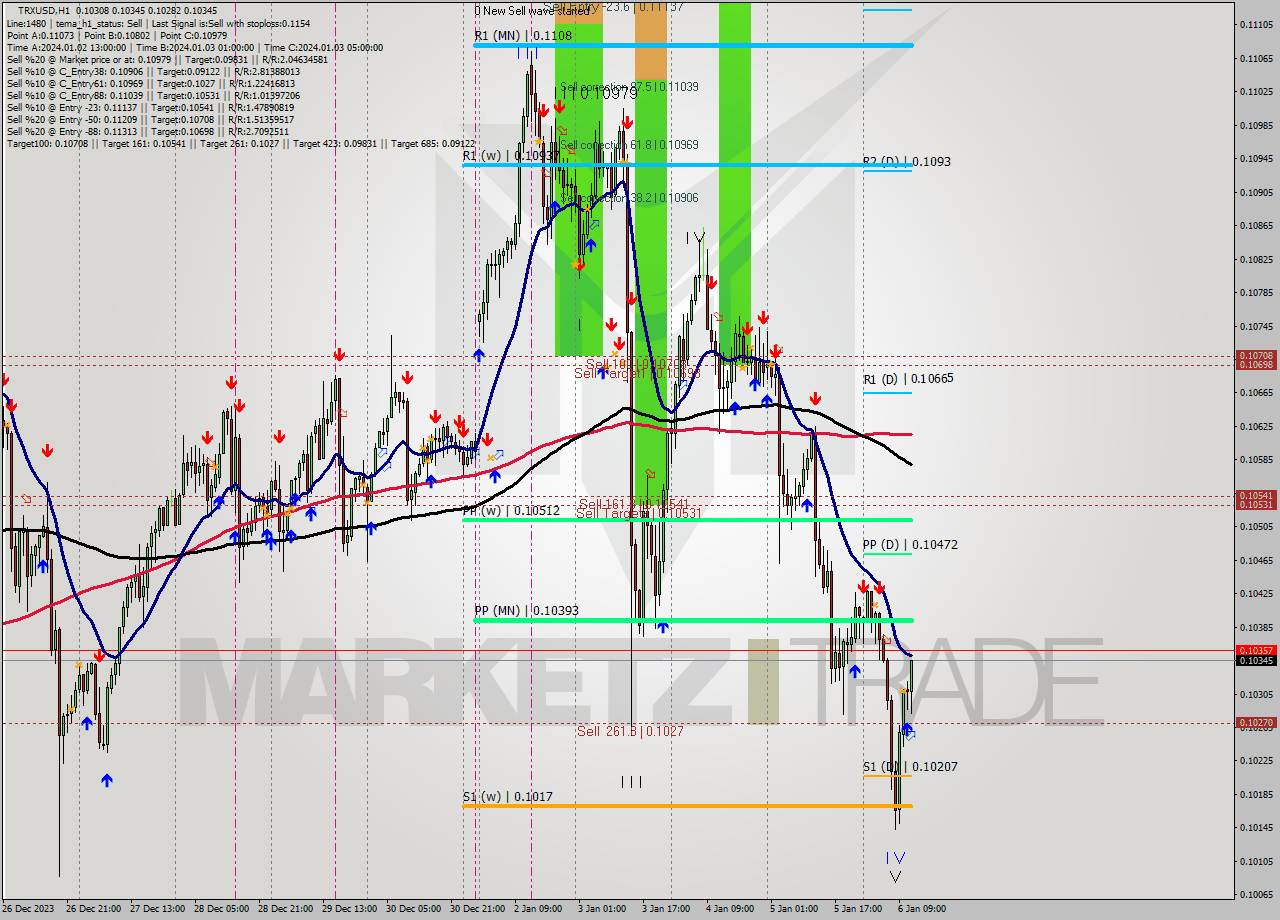Click the 0.10345 current price tag

click(x=1256, y=660)
